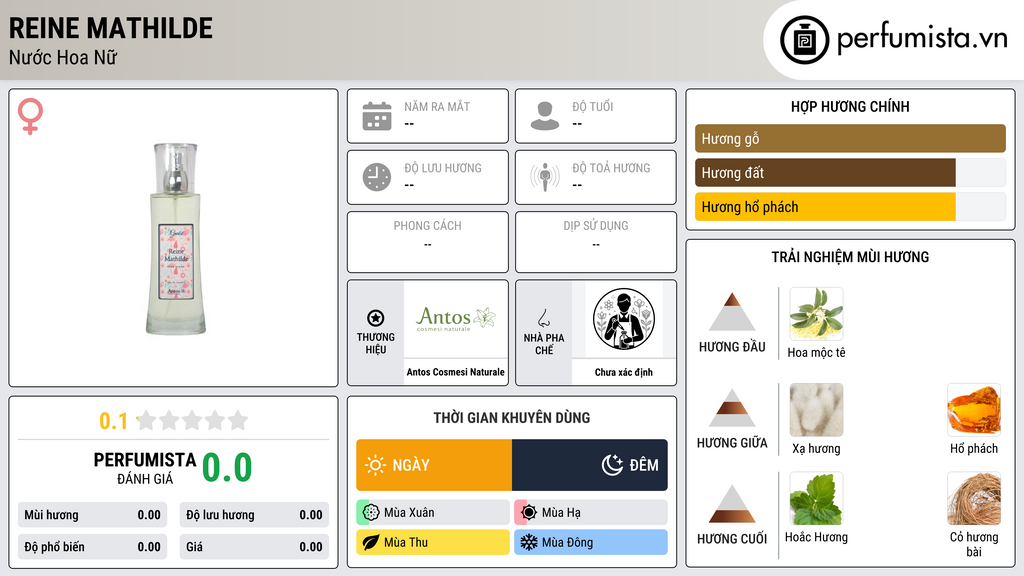Open the Antos Cosmesi Naturale brand link
This screenshot has width=1024, height=576.
pyautogui.click(x=456, y=372)
